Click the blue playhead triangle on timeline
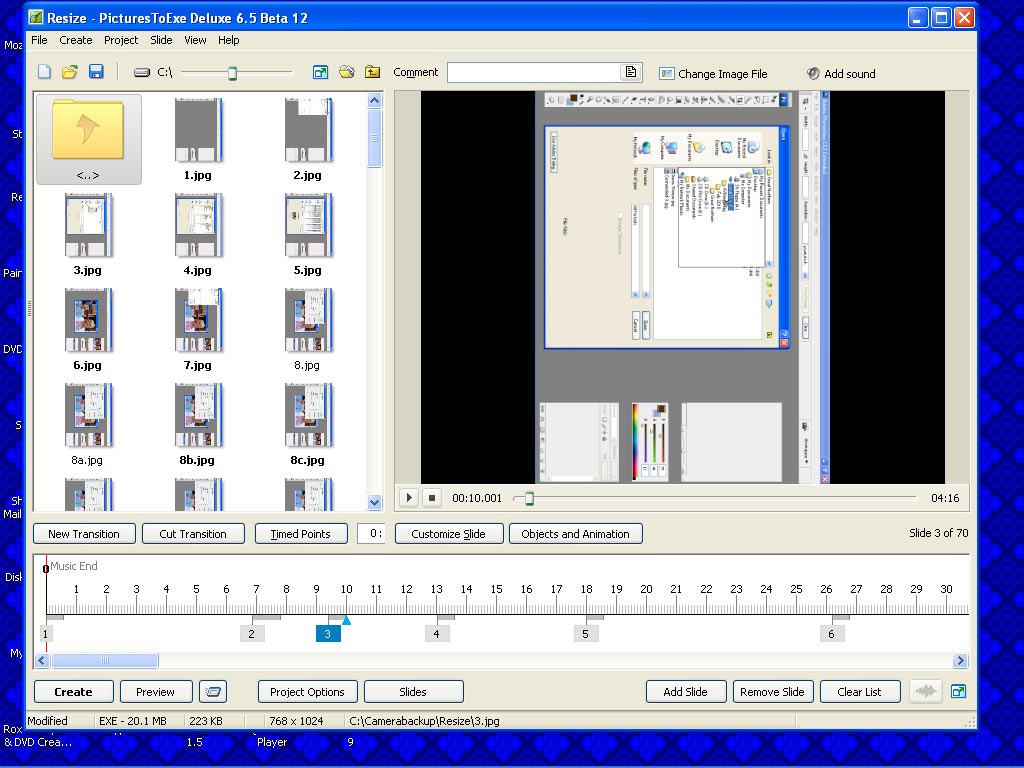The height and width of the screenshot is (768, 1024). point(347,620)
